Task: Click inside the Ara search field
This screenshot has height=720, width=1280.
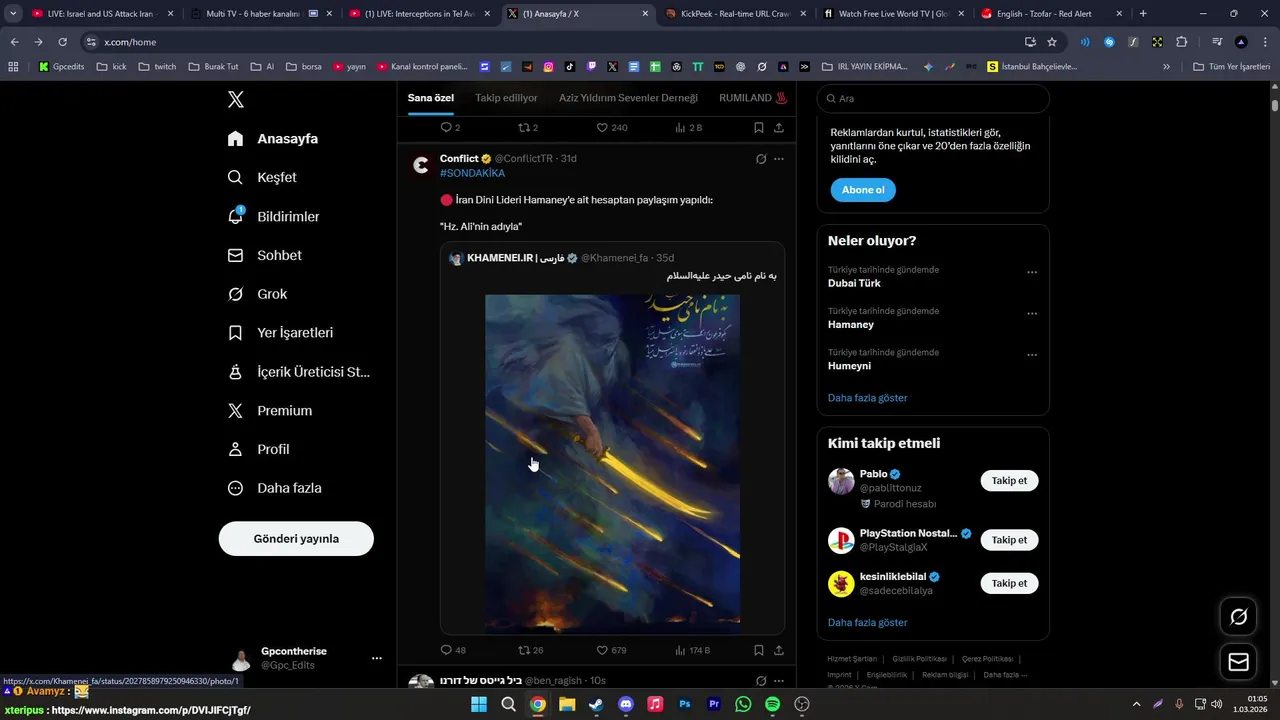Action: click(933, 99)
